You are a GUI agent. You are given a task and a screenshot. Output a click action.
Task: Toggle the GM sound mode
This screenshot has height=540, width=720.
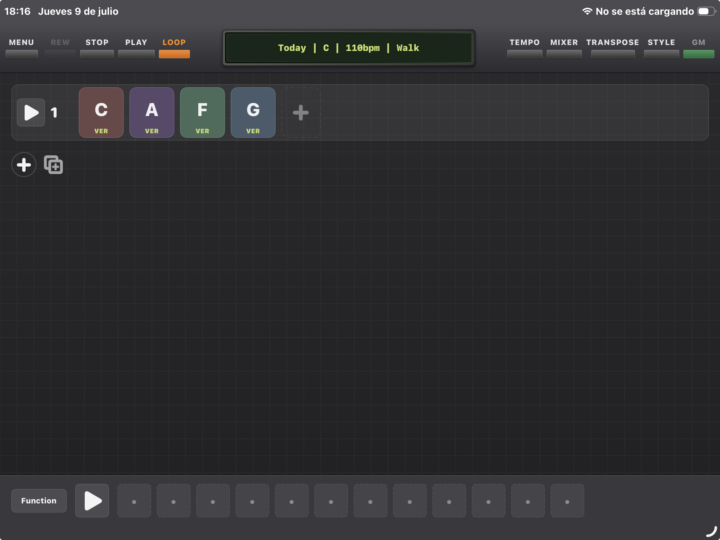pyautogui.click(x=698, y=47)
